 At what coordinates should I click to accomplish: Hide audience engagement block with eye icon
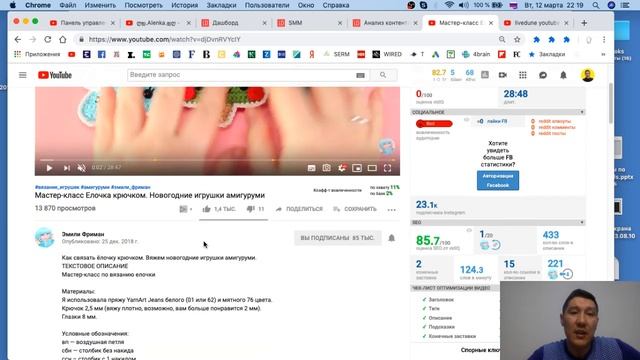click(466, 120)
